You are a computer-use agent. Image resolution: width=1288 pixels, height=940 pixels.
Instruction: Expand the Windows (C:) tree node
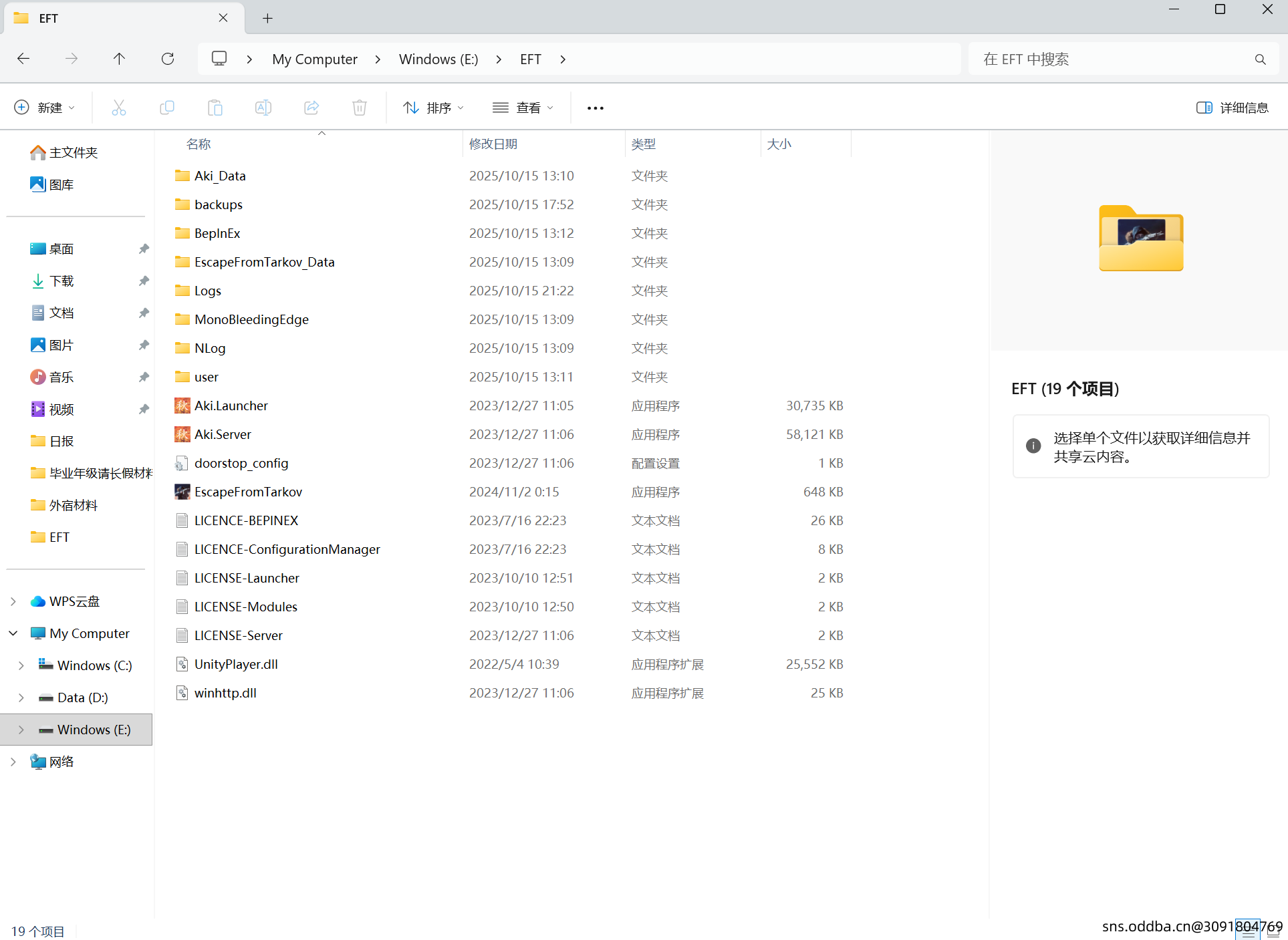point(21,665)
